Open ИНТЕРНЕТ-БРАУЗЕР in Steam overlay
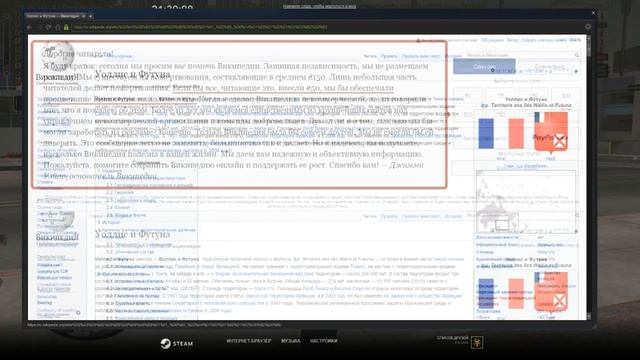The image size is (640, 360). (249, 341)
